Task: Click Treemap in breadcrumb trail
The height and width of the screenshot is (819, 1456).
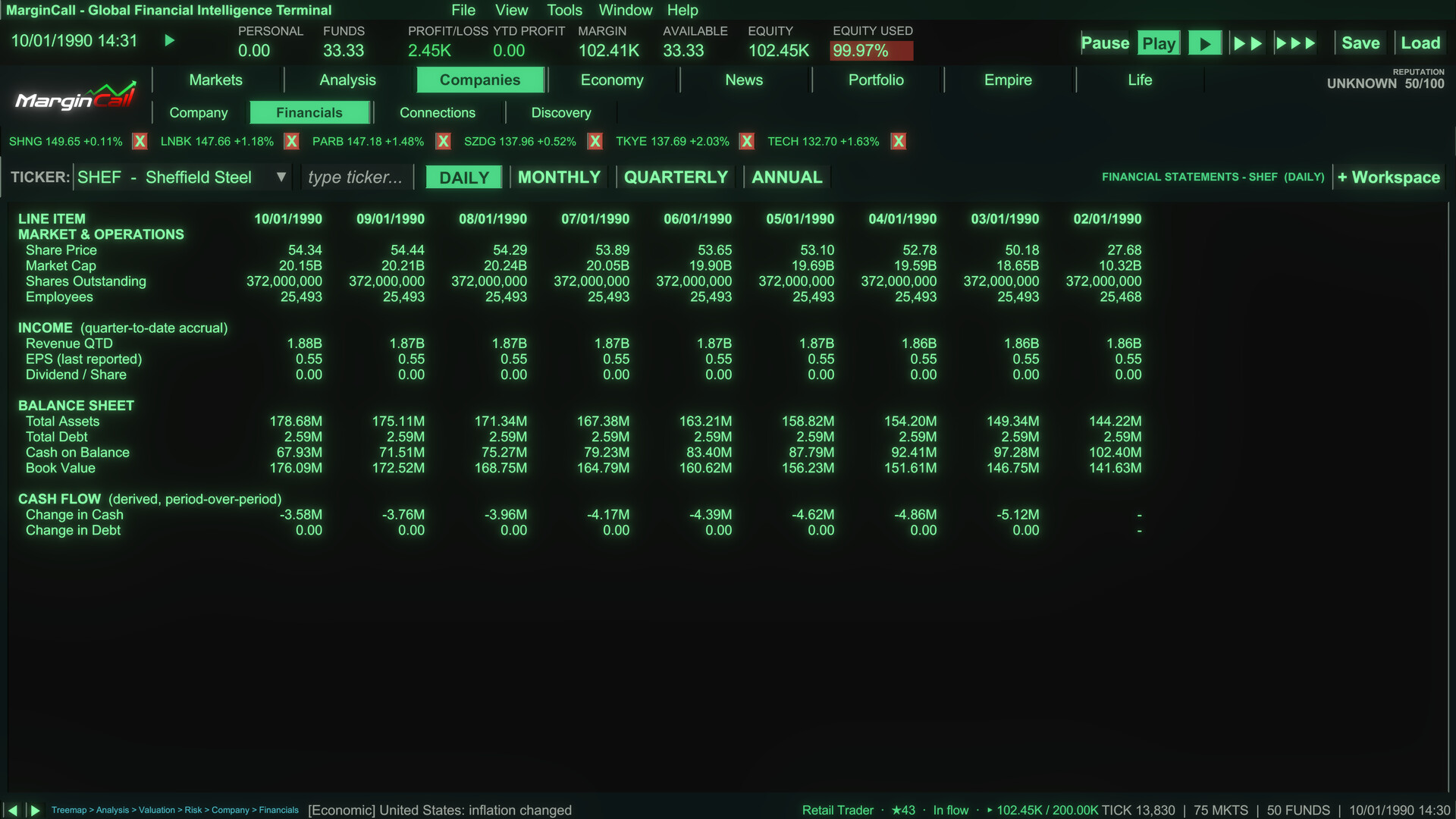Action: coord(69,811)
